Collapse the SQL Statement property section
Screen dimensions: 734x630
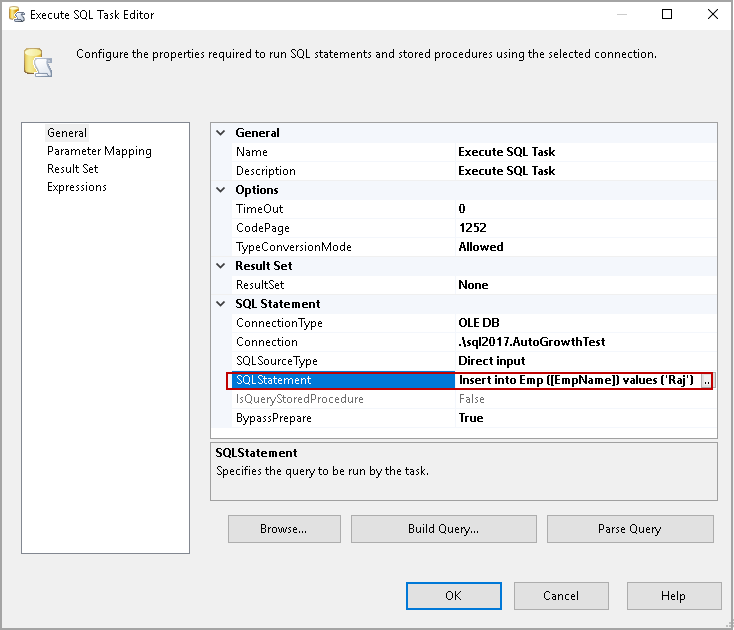pos(220,304)
